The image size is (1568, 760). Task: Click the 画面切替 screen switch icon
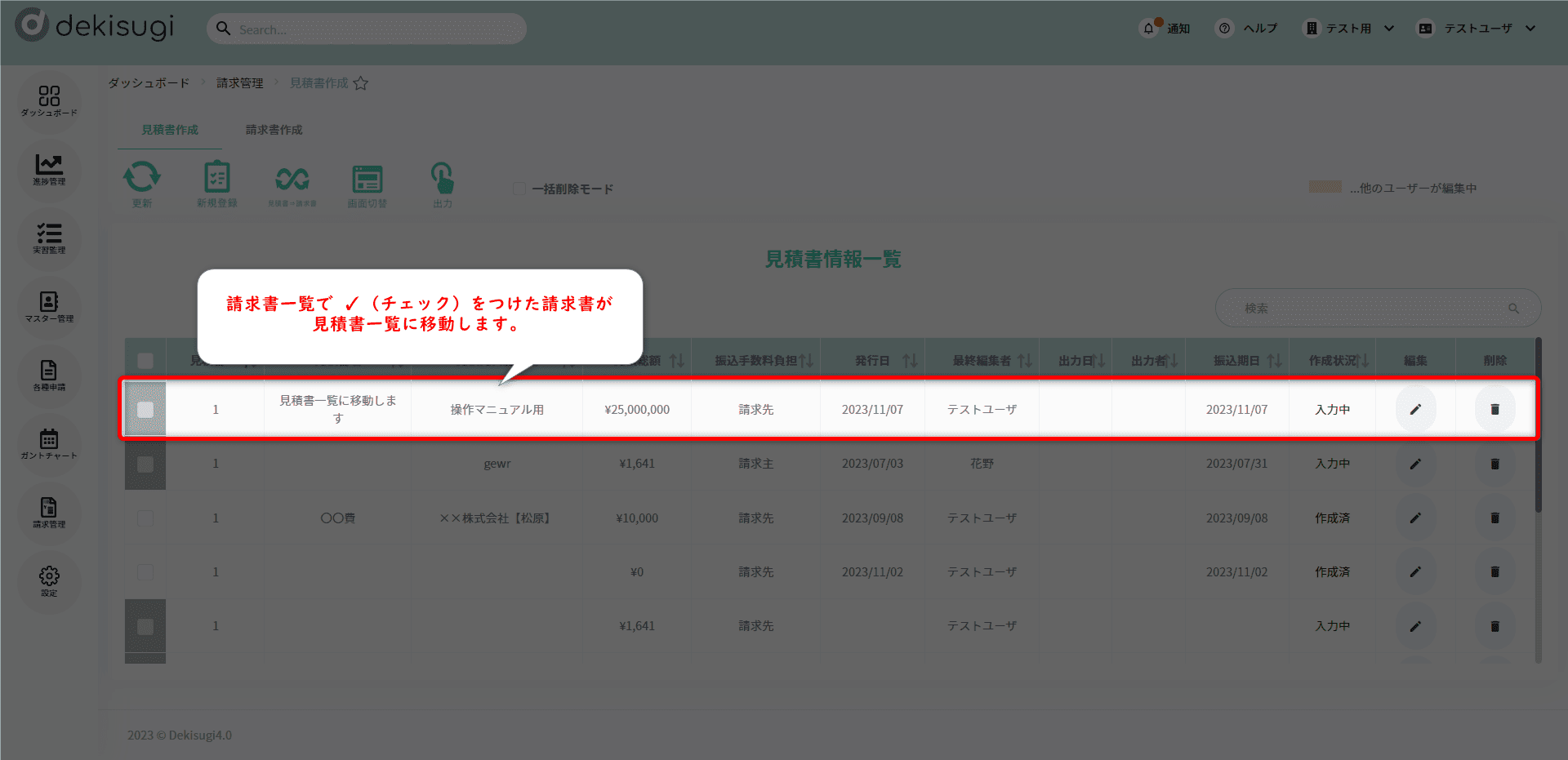tap(367, 179)
